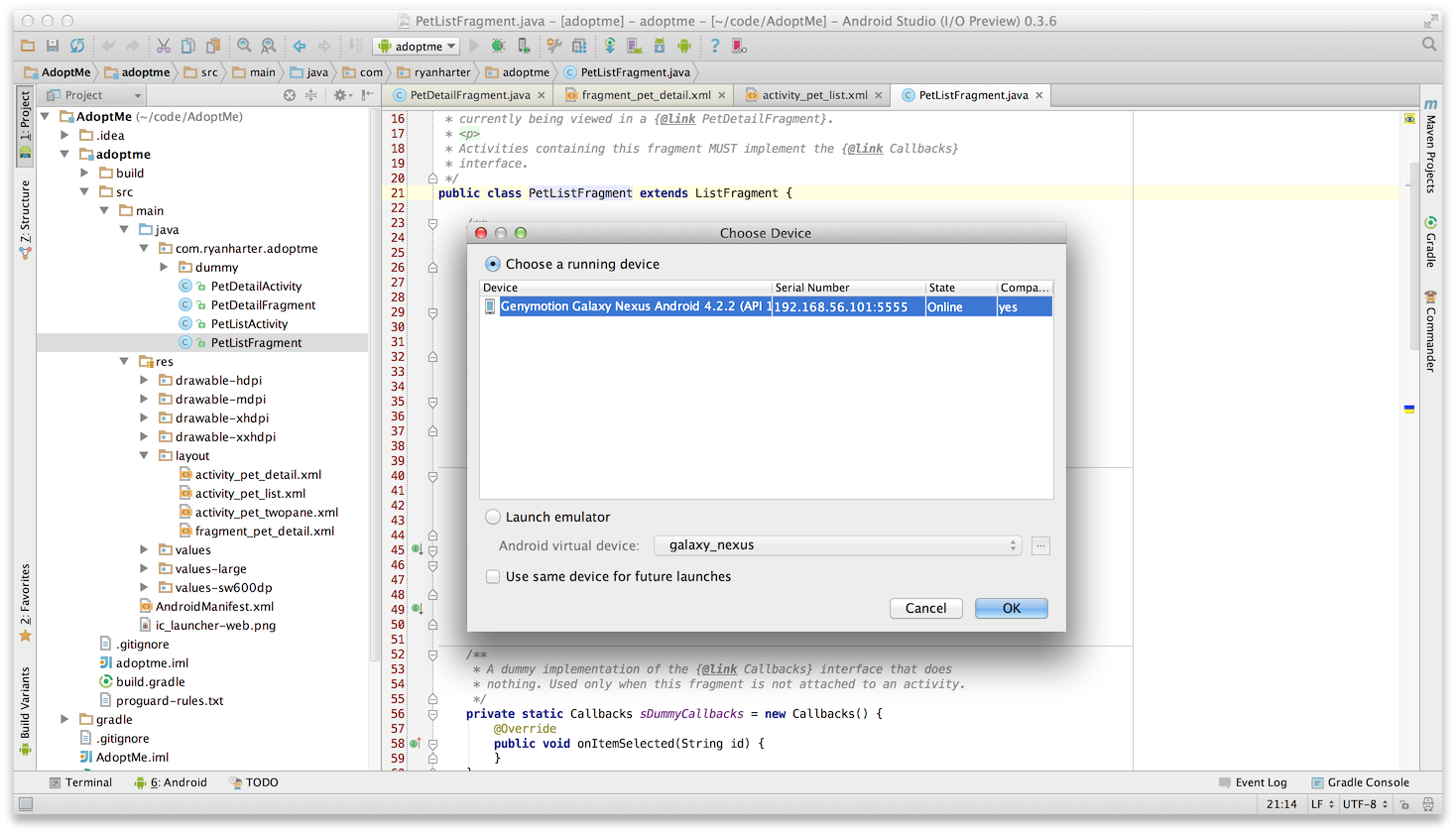Image resolution: width=1456 pixels, height=834 pixels.
Task: Click the Find magnifier icon
Action: 244,46
